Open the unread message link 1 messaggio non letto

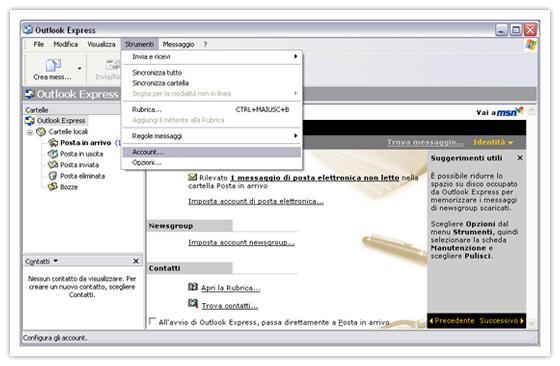[x=315, y=177]
